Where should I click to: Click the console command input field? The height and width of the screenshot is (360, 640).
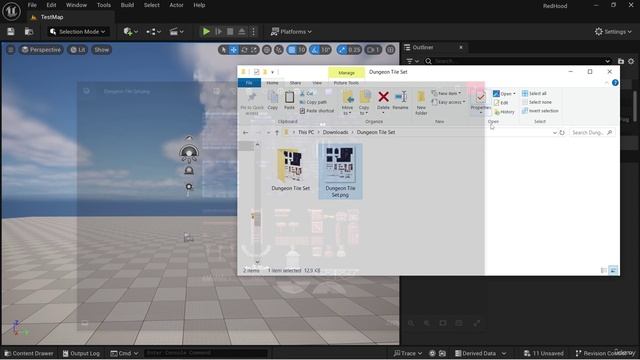coord(206,353)
